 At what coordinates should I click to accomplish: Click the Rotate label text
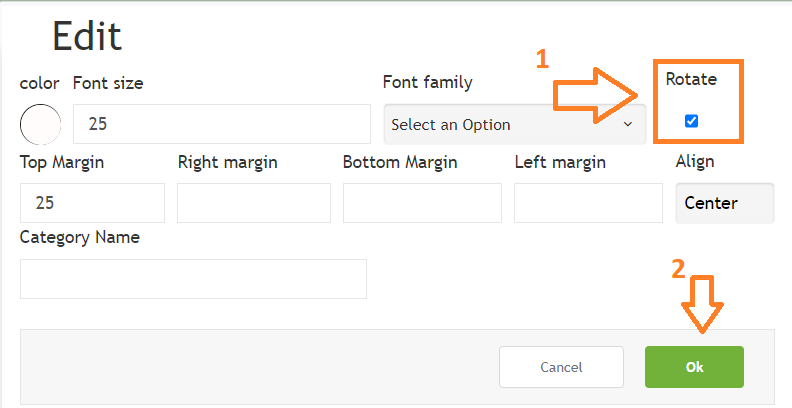coord(691,79)
